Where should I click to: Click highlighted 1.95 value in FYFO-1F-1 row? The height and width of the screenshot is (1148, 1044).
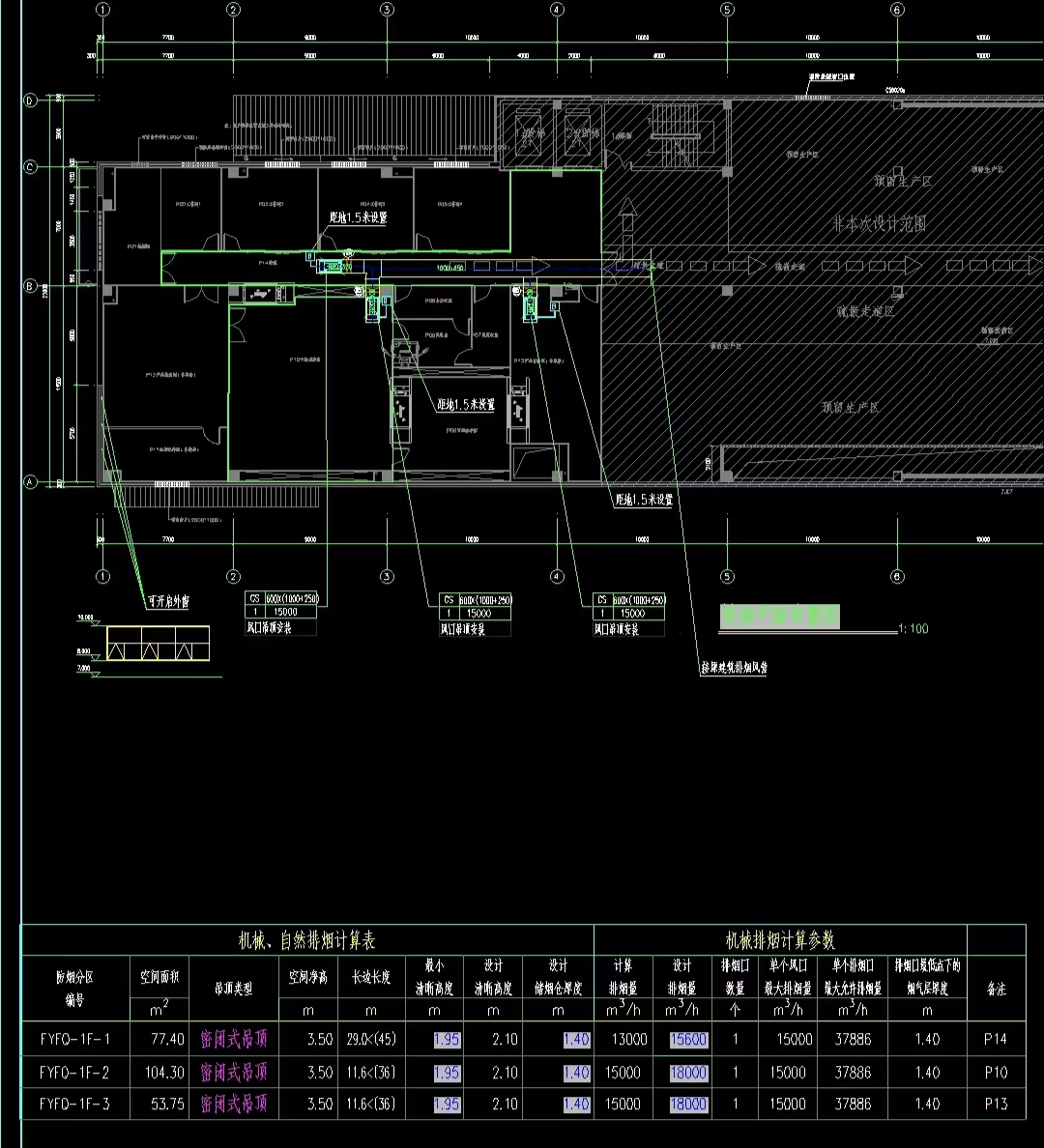pos(447,1041)
